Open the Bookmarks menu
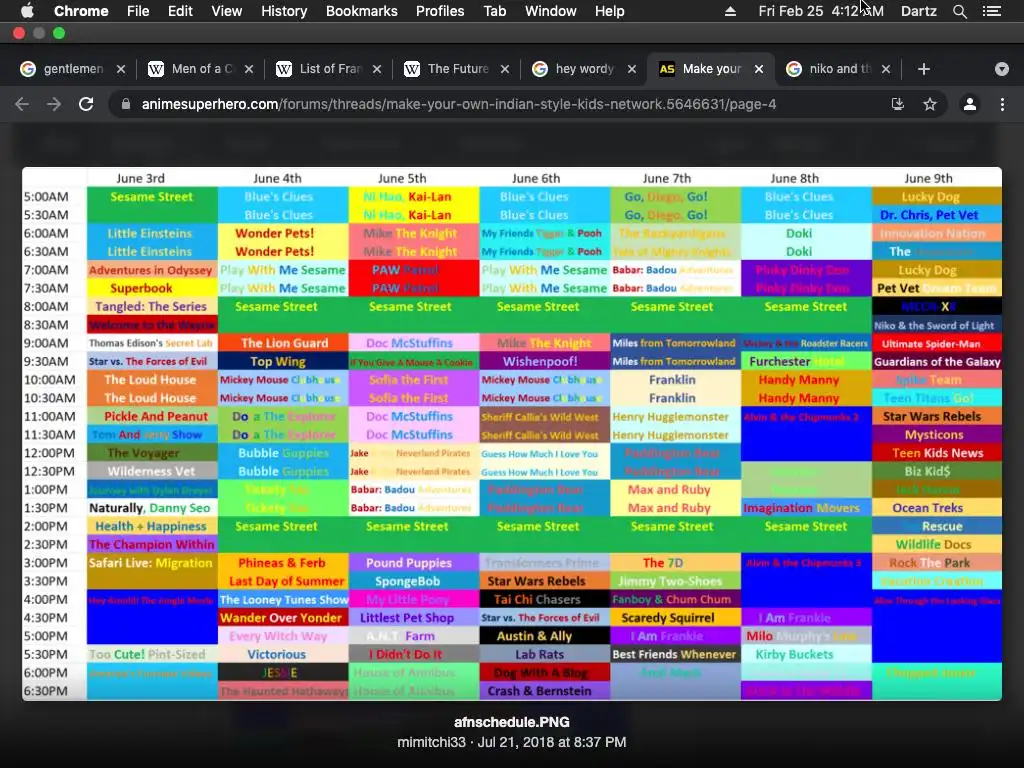Viewport: 1024px width, 768px height. [362, 11]
